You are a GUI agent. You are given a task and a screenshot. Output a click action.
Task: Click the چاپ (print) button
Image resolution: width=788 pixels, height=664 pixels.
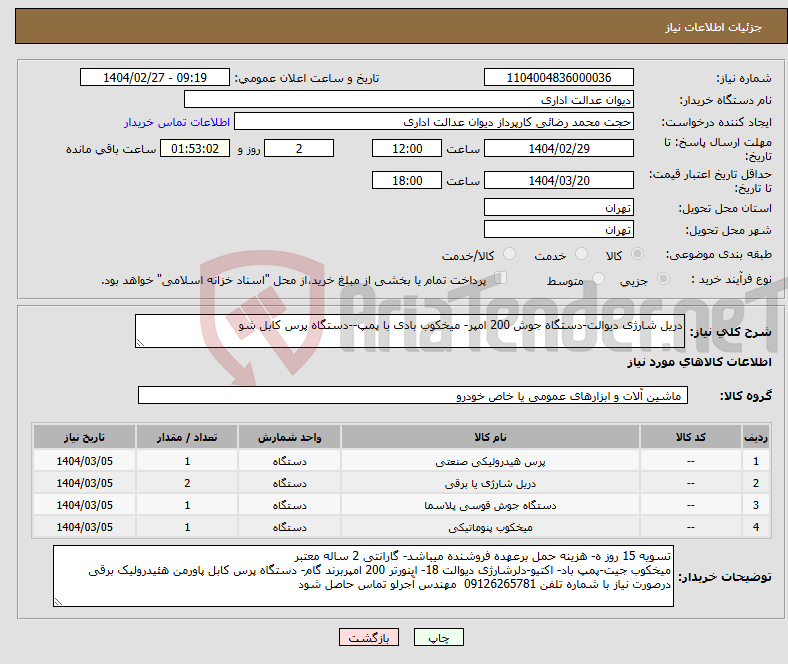[x=438, y=637]
